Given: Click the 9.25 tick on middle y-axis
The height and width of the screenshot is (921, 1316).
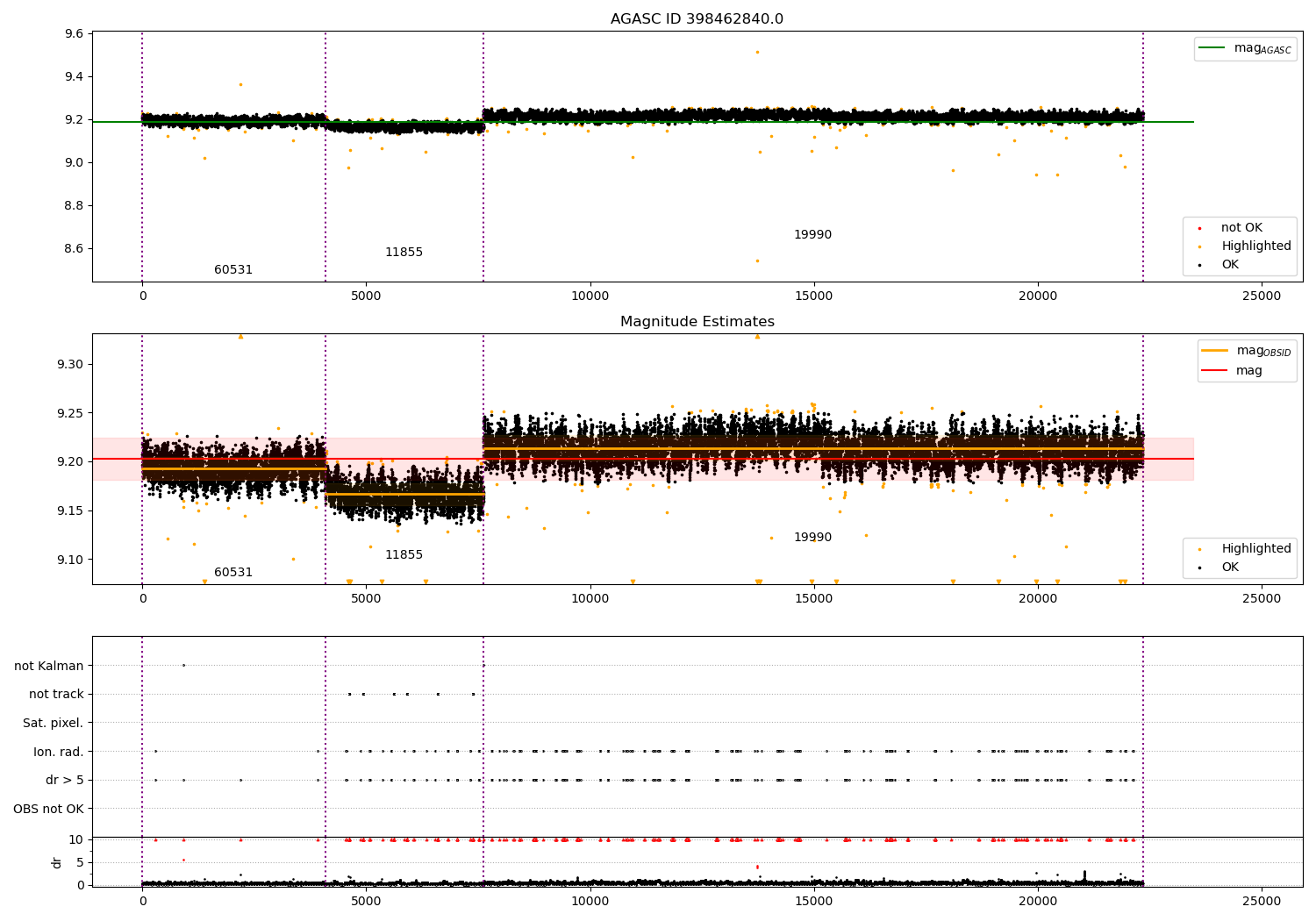Looking at the screenshot, I should click(x=70, y=413).
